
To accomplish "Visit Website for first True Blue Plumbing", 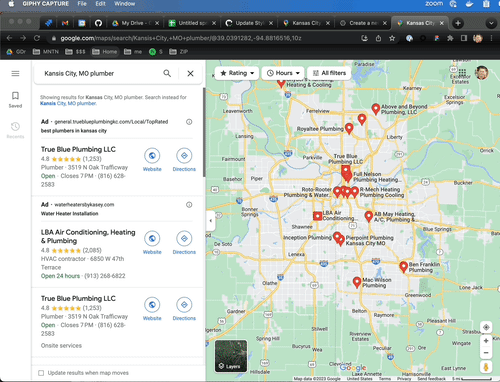I will click(152, 160).
